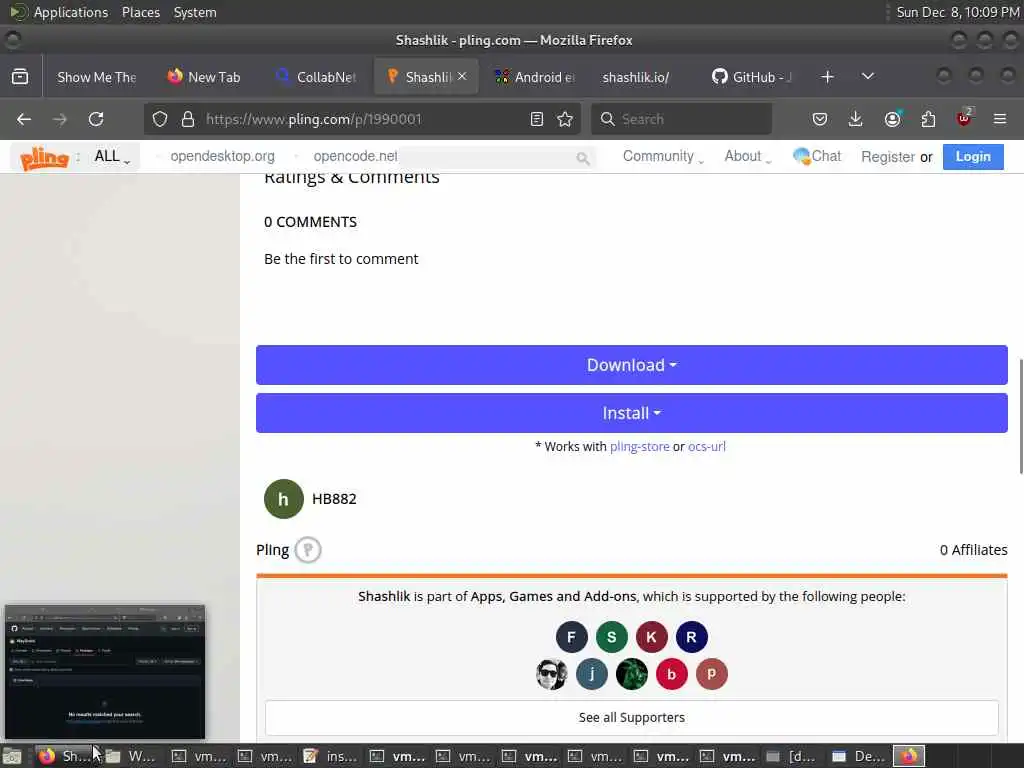Open the System menu
Viewport: 1024px width, 768px height.
[x=195, y=12]
